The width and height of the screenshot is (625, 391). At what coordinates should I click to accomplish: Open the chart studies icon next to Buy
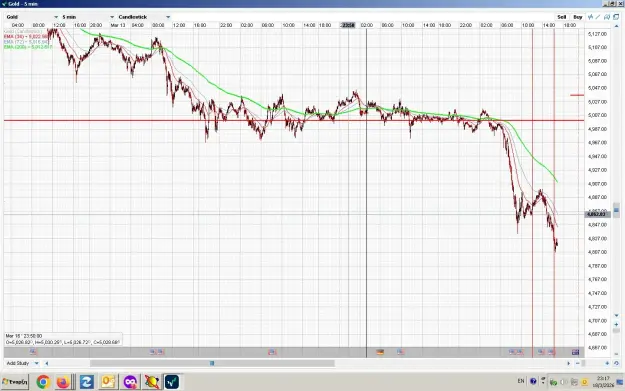point(590,17)
